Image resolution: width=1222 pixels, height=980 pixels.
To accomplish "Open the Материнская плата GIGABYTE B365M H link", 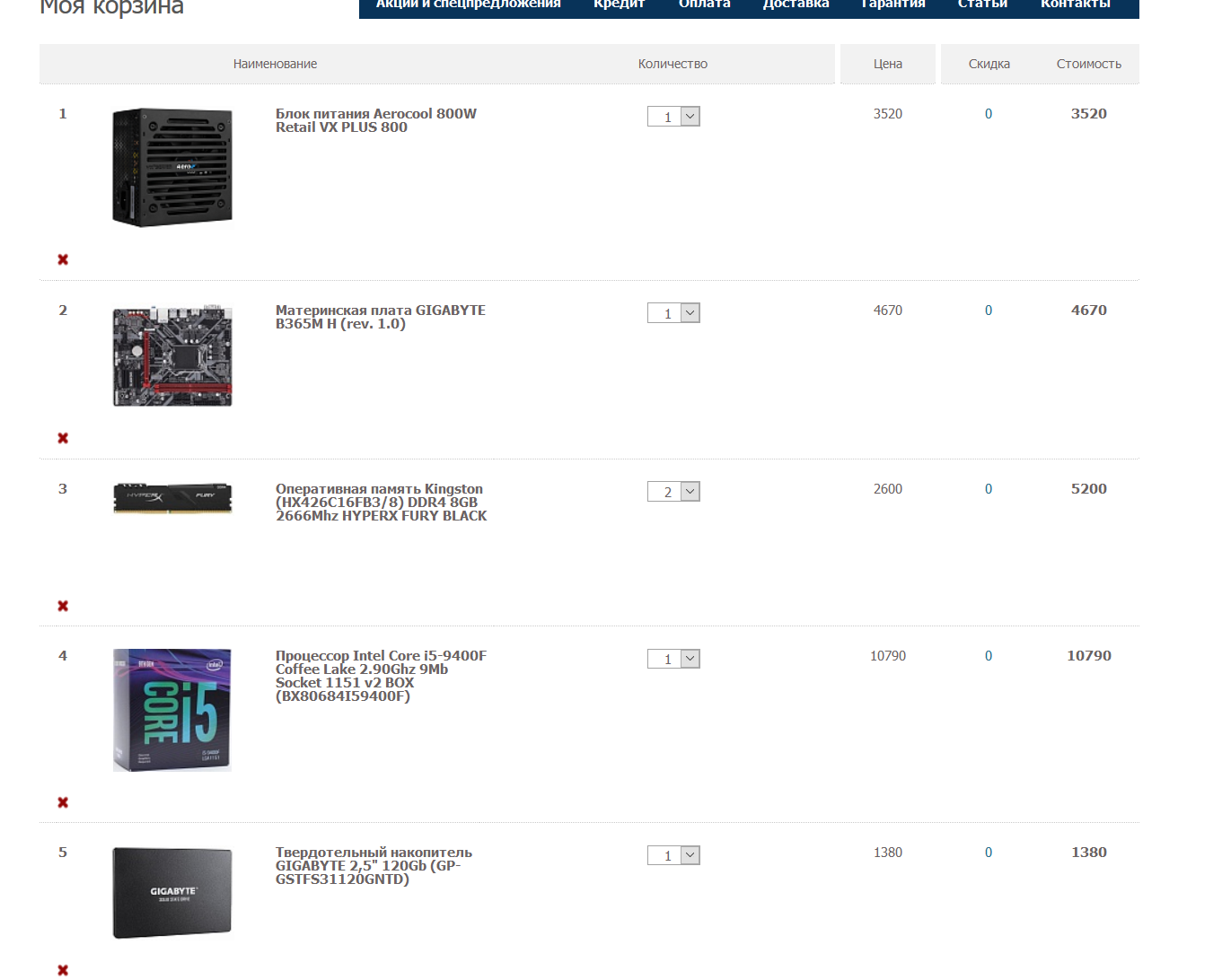I will click(x=381, y=317).
